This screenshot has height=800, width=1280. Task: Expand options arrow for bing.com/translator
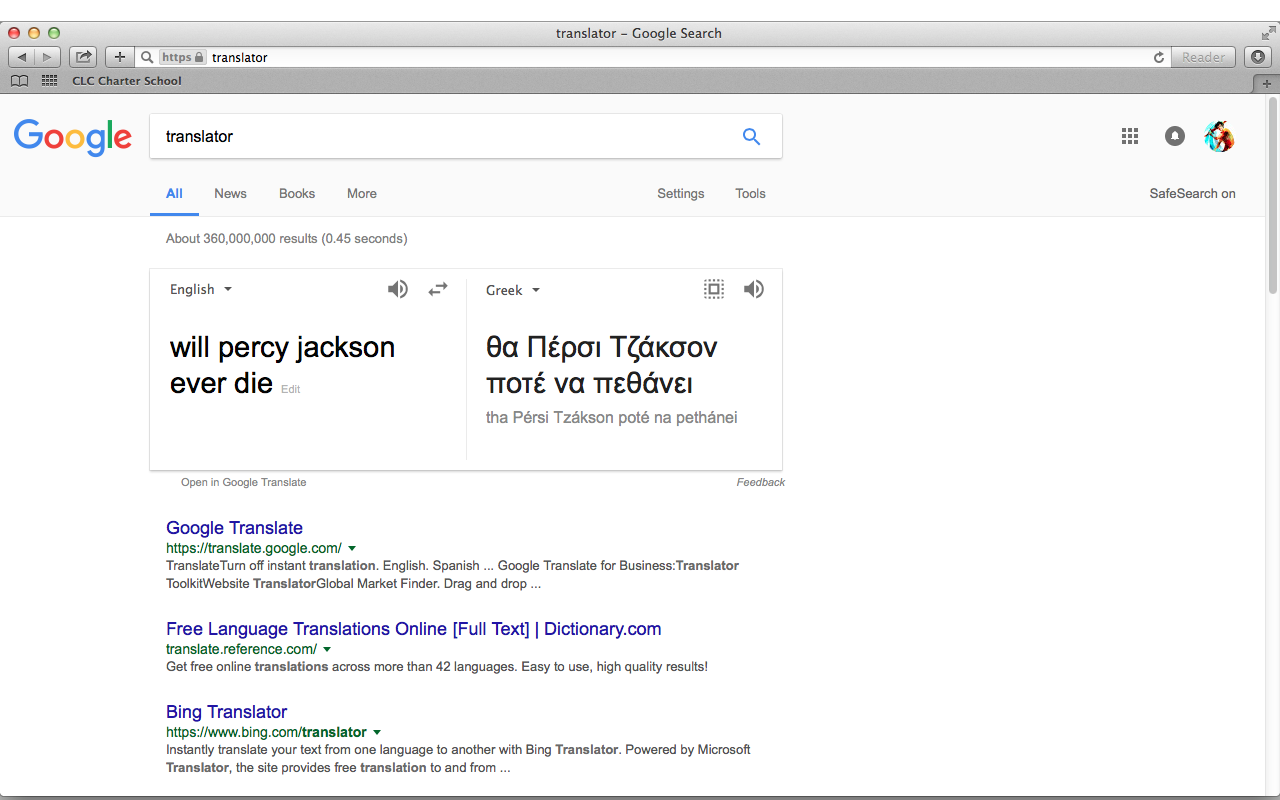[x=377, y=732]
